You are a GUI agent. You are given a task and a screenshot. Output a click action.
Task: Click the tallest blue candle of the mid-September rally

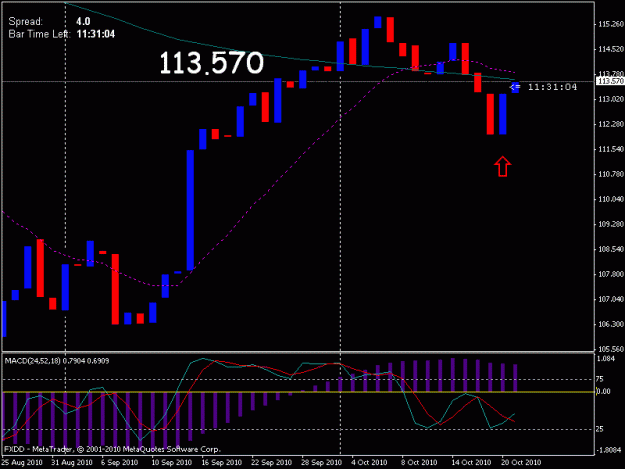tap(191, 210)
